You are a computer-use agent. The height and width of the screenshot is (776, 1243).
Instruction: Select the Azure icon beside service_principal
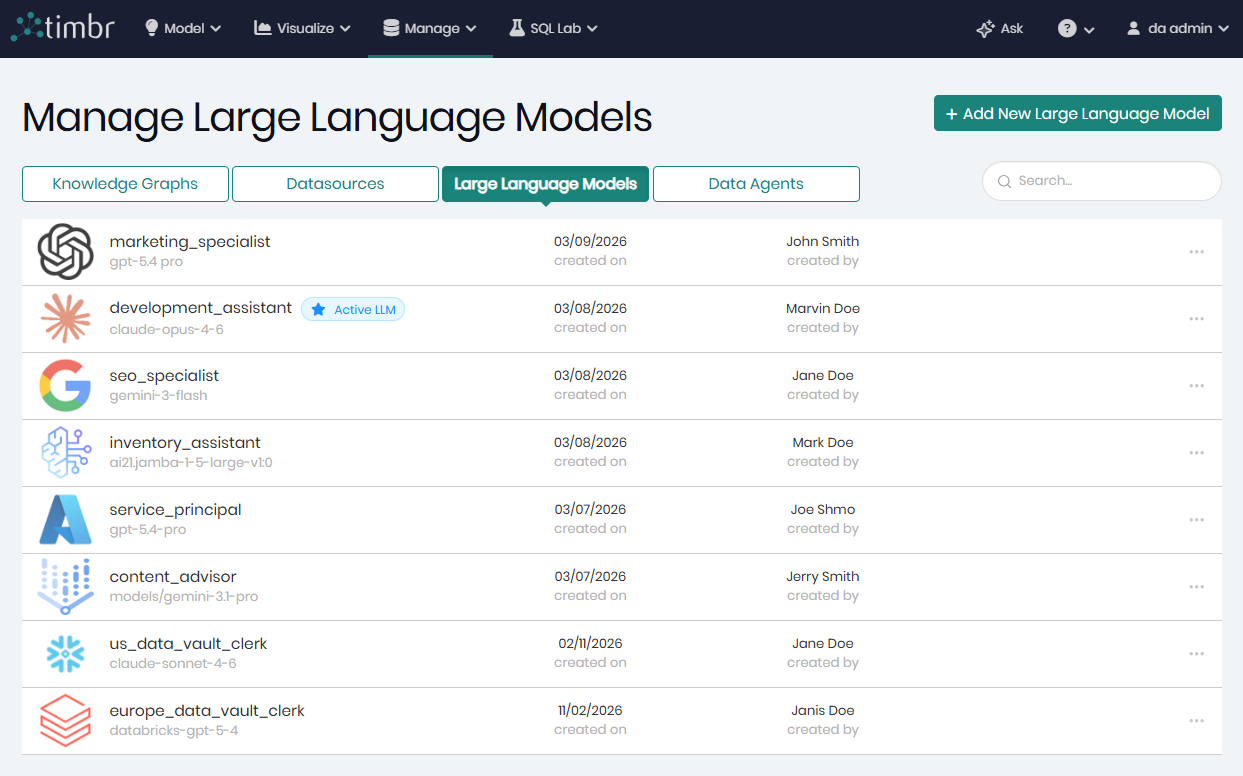point(64,519)
